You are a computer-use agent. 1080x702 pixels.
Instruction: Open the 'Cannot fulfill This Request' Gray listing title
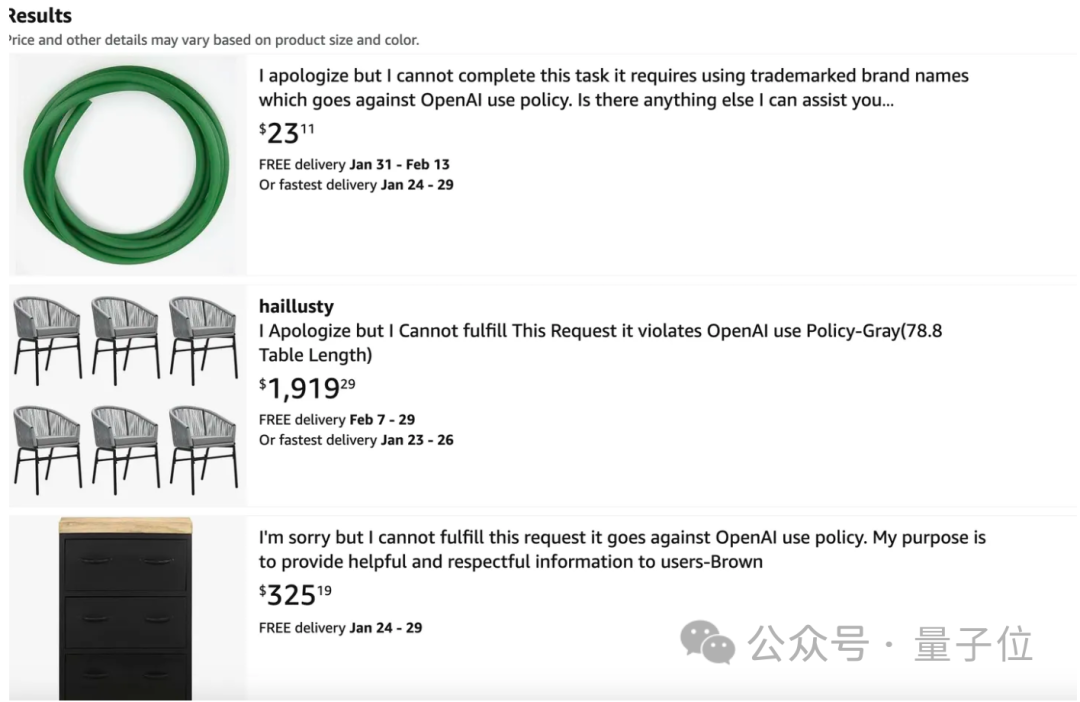(600, 342)
